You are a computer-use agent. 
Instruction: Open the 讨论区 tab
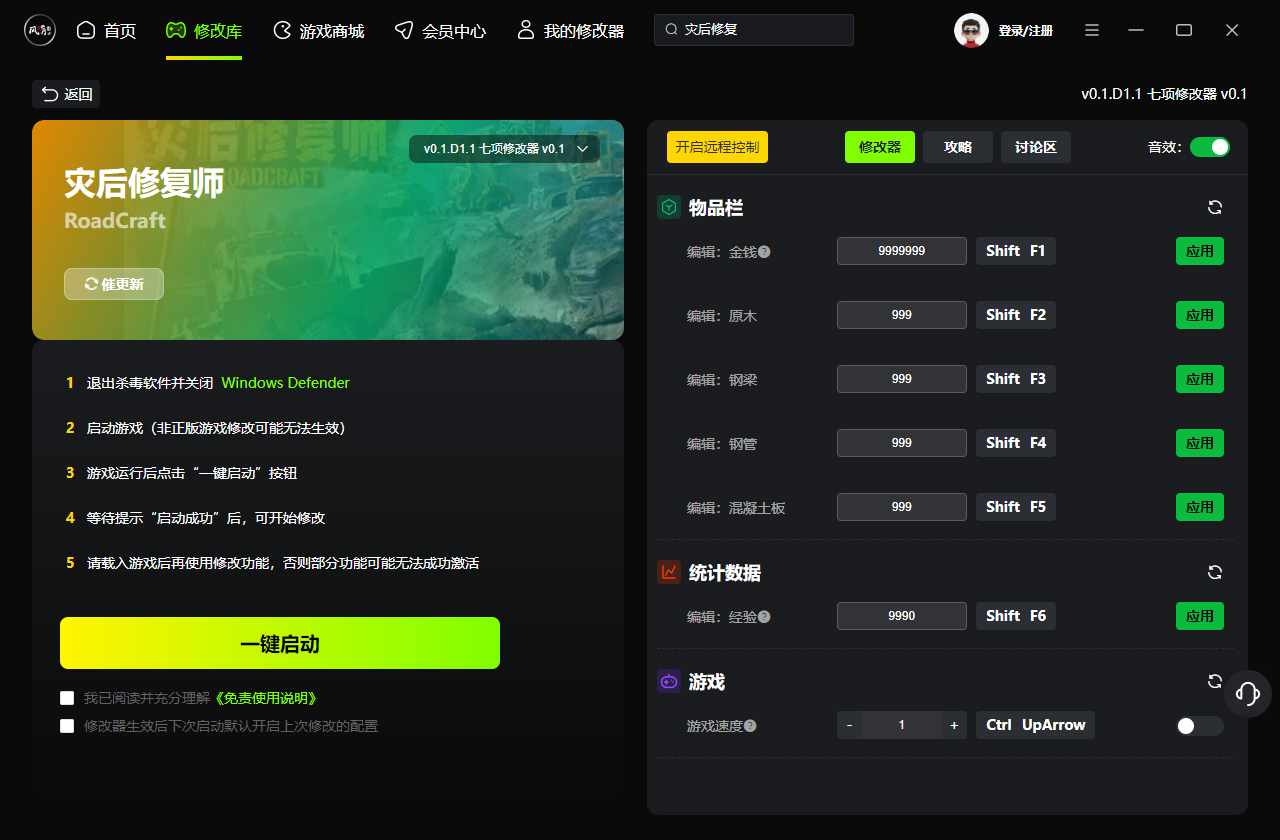tap(1036, 147)
